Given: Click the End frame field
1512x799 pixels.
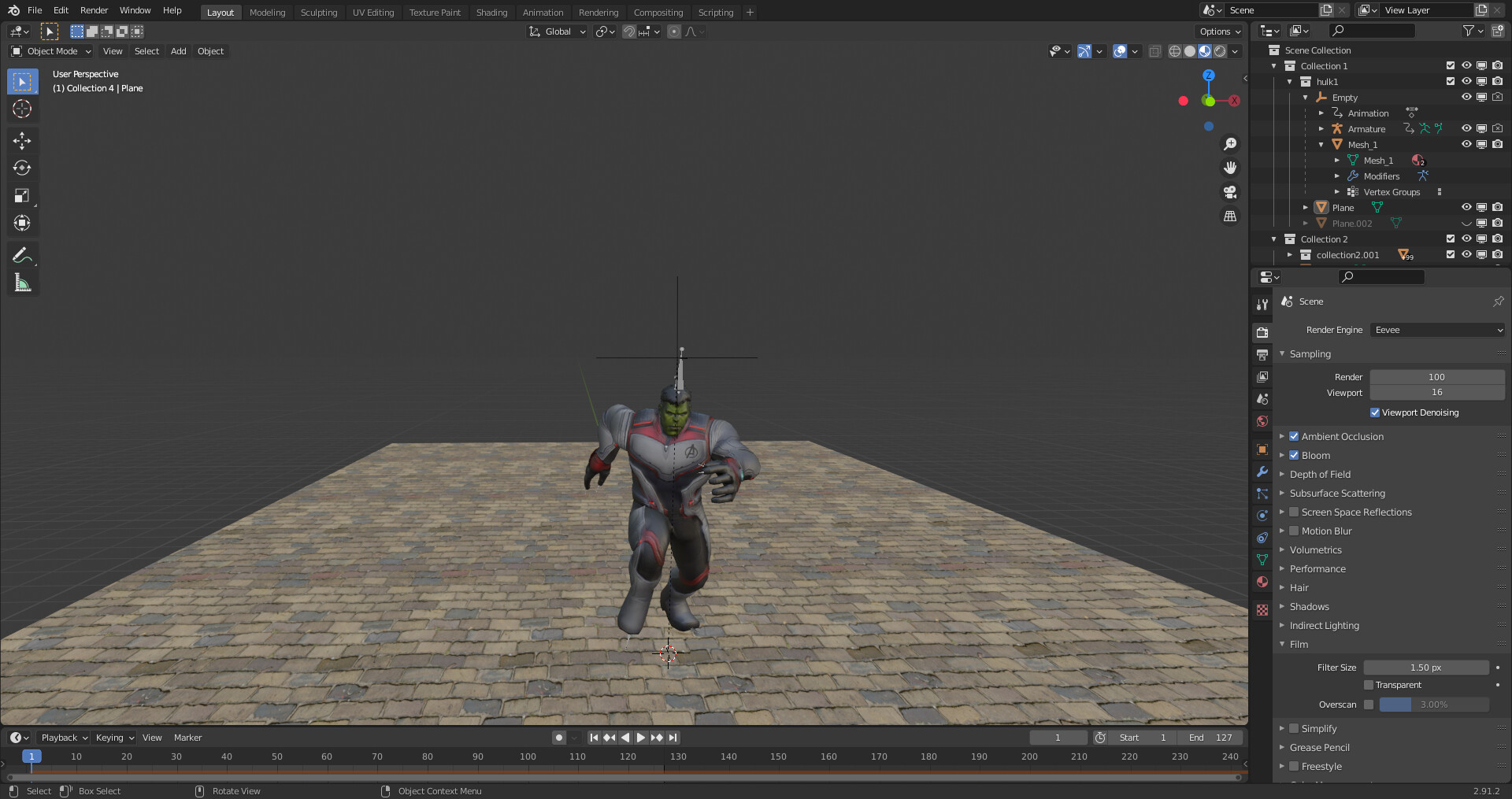Looking at the screenshot, I should [1211, 738].
